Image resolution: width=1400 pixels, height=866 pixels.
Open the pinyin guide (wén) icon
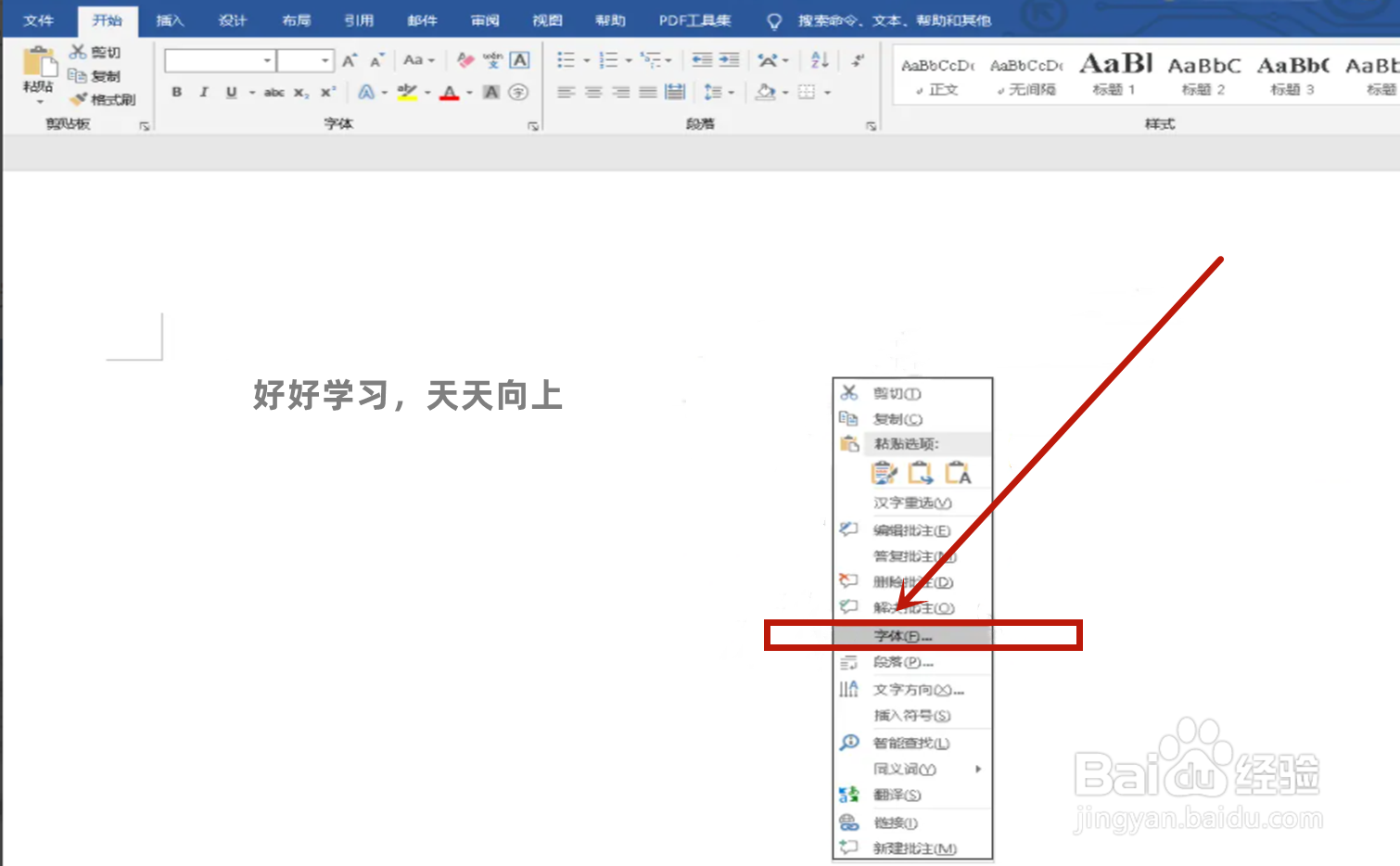(x=493, y=60)
